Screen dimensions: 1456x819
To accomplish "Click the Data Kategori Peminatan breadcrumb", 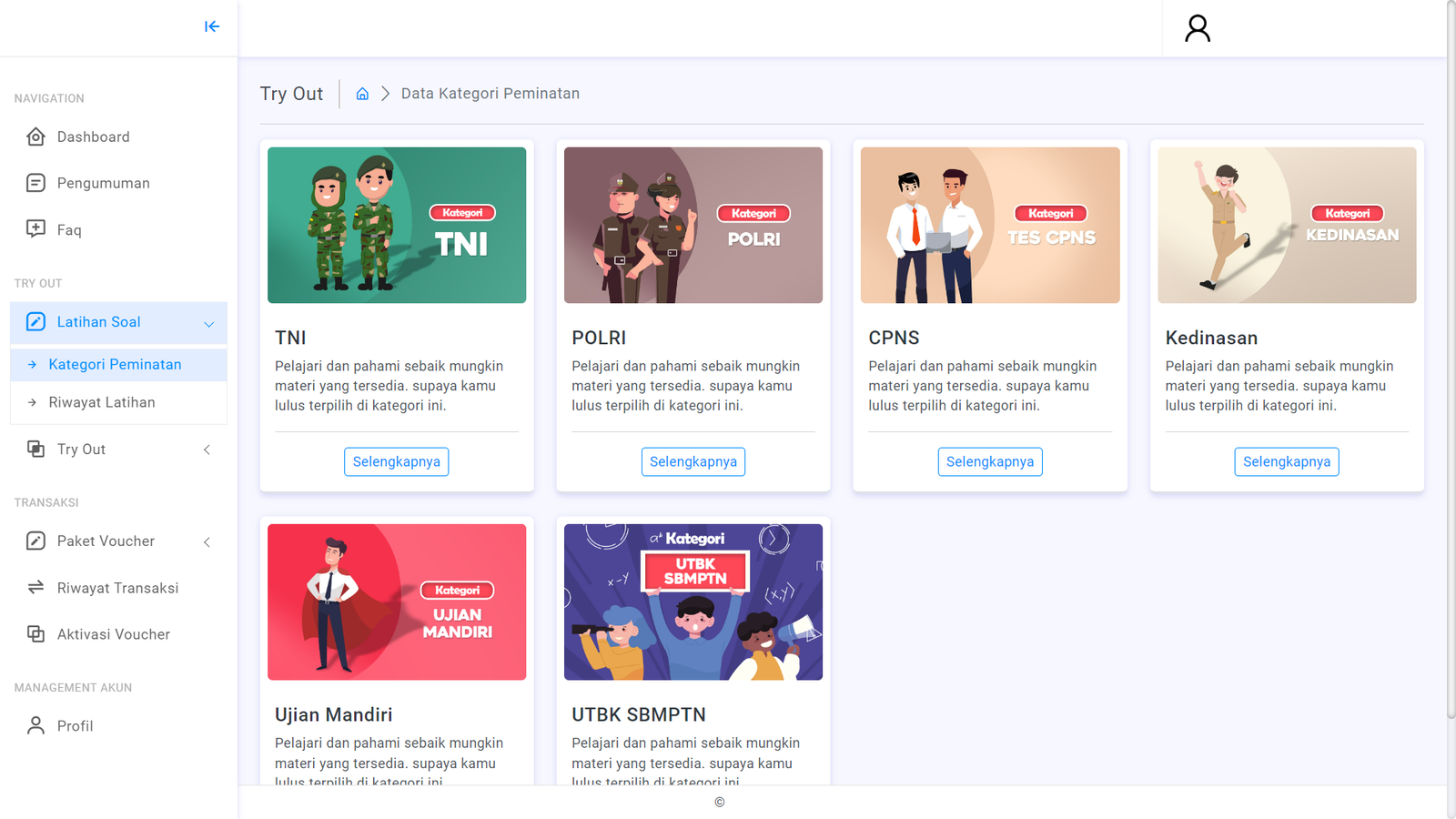I will point(490,93).
